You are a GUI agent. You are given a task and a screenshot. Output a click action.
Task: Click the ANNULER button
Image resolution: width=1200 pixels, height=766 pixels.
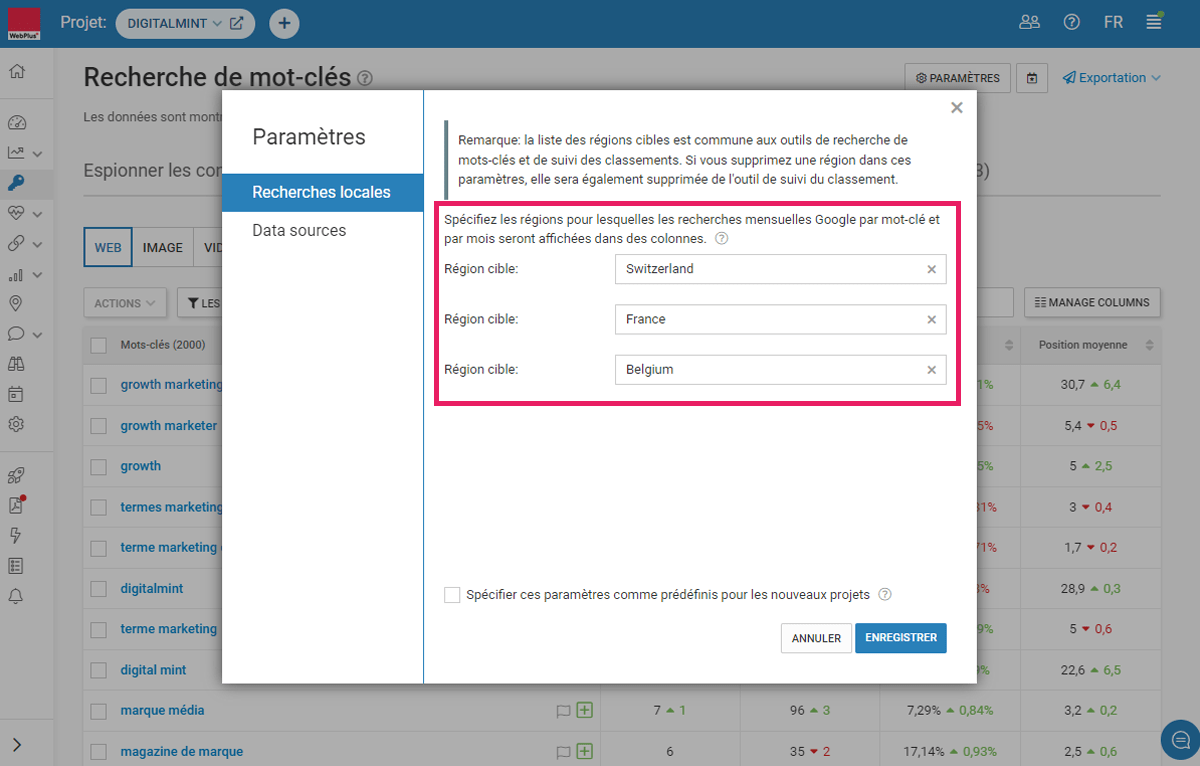(x=816, y=638)
